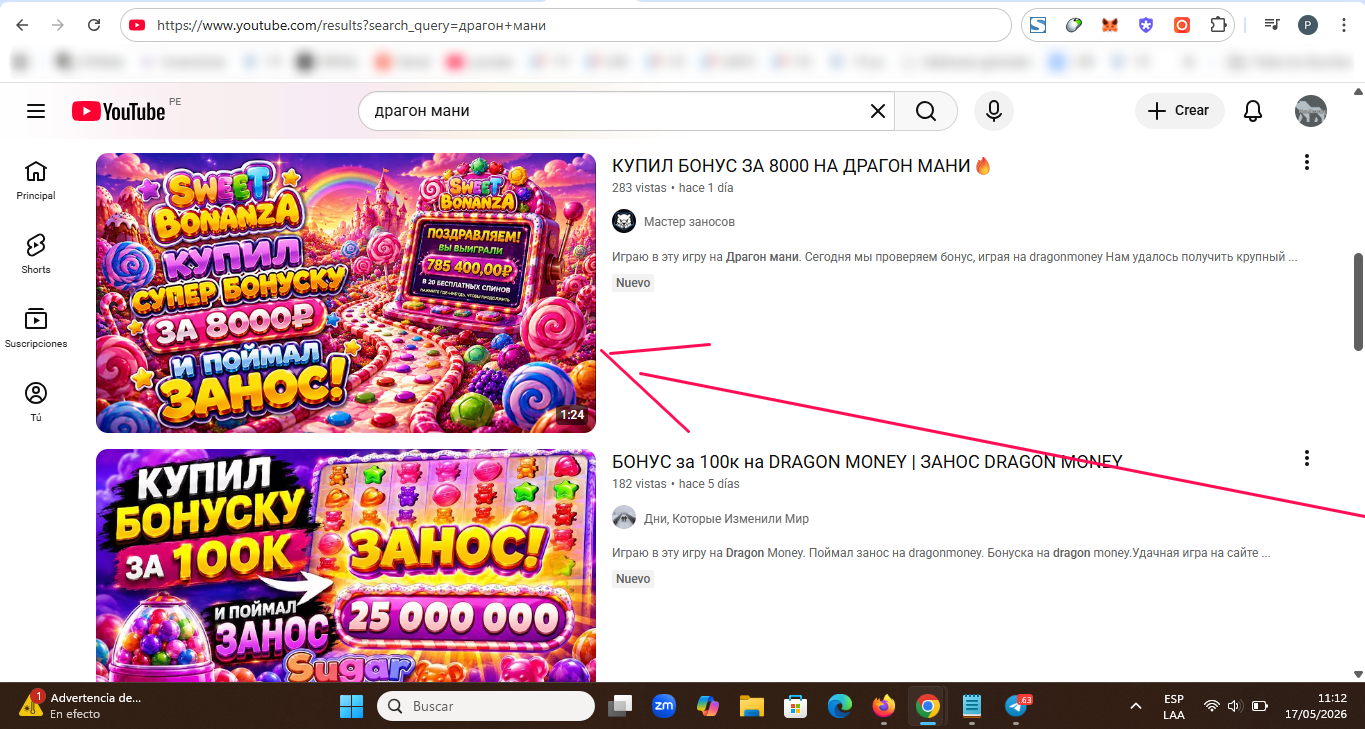Open the MetaMask fox extension
1365x729 pixels.
[1110, 25]
